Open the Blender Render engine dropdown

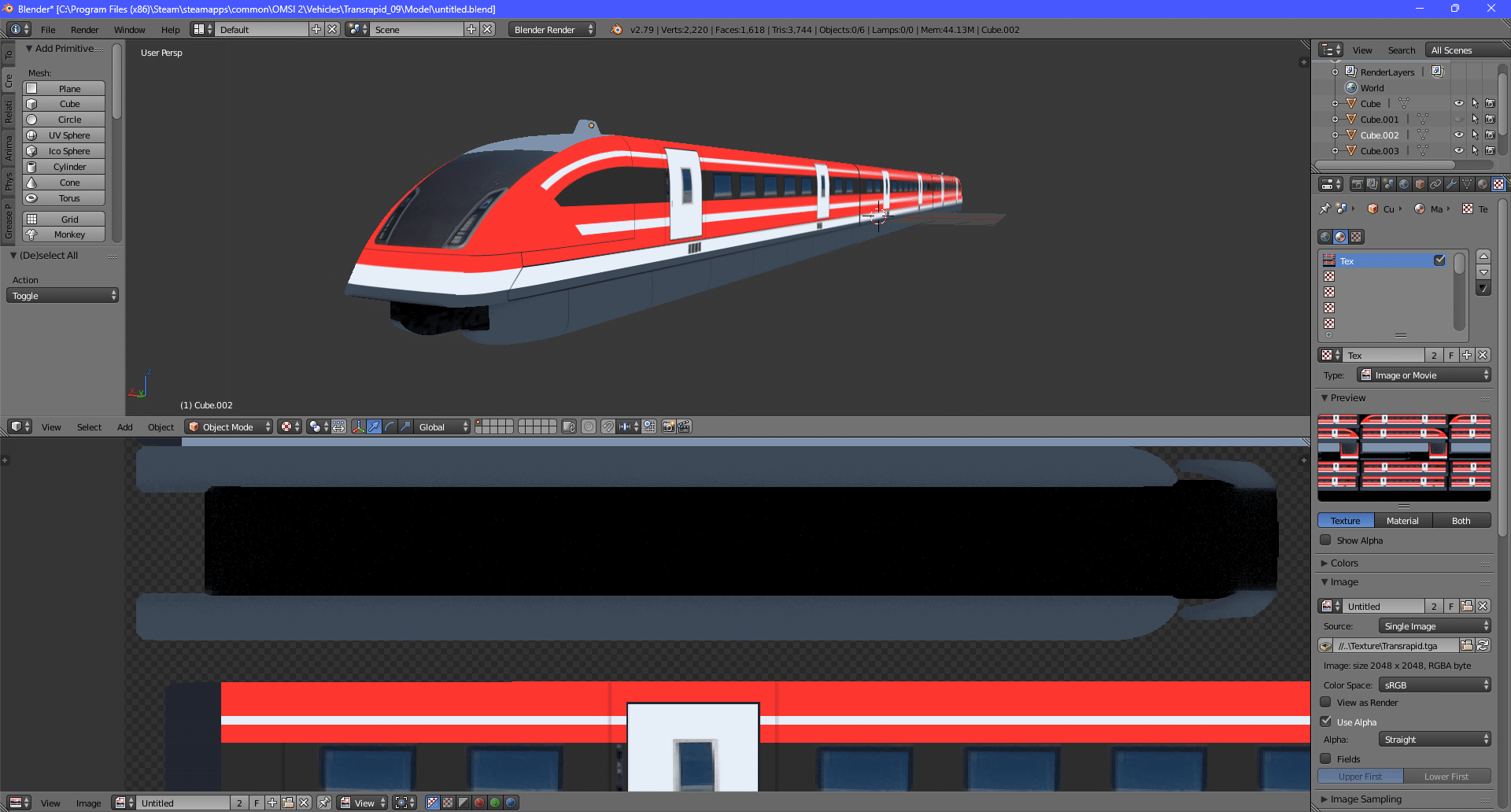[x=551, y=30]
